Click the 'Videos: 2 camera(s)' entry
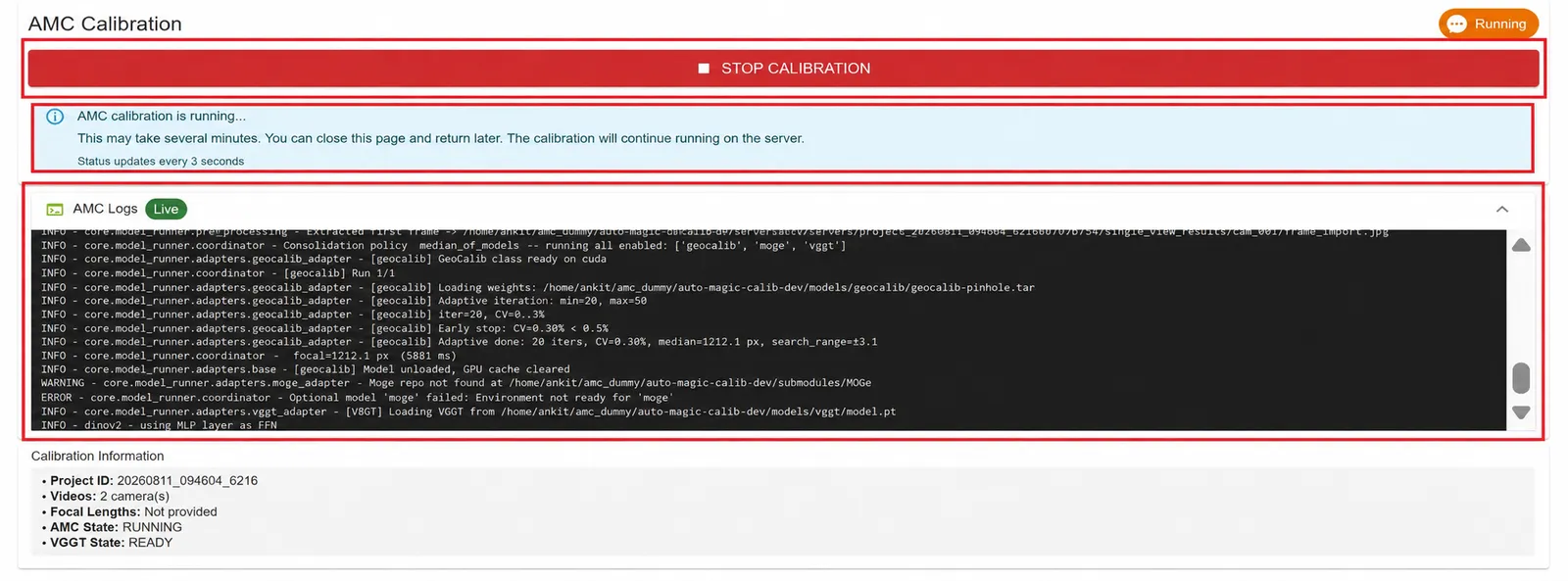1568x581 pixels. point(110,496)
